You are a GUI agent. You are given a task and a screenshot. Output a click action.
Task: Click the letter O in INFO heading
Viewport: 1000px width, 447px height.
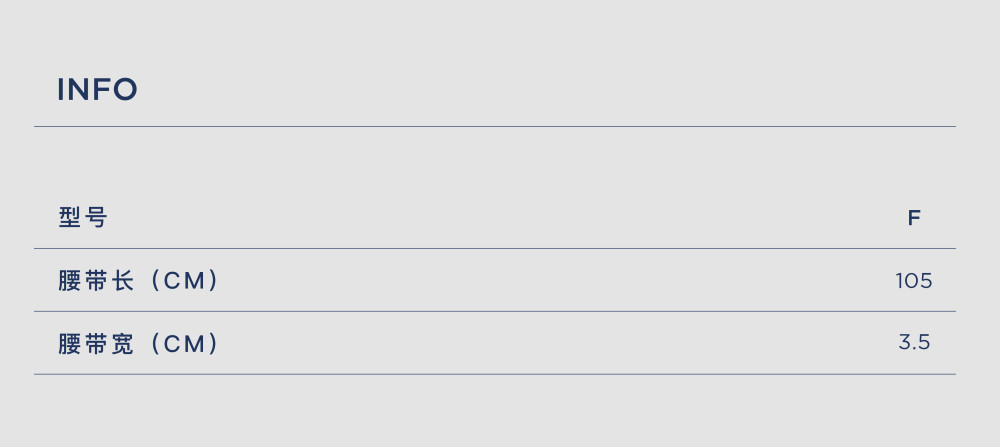[126, 89]
